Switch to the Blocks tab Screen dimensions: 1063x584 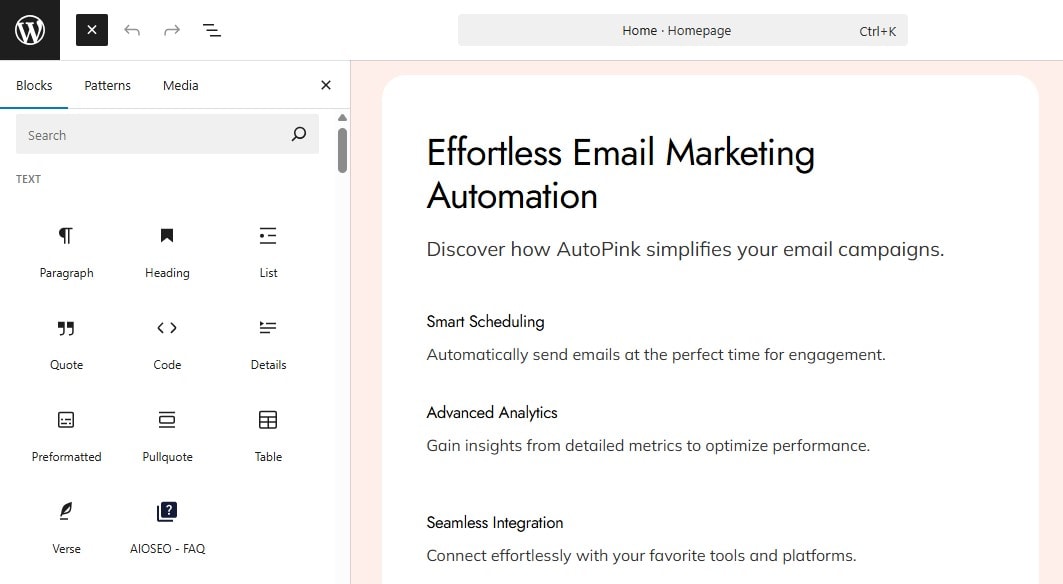click(x=34, y=85)
